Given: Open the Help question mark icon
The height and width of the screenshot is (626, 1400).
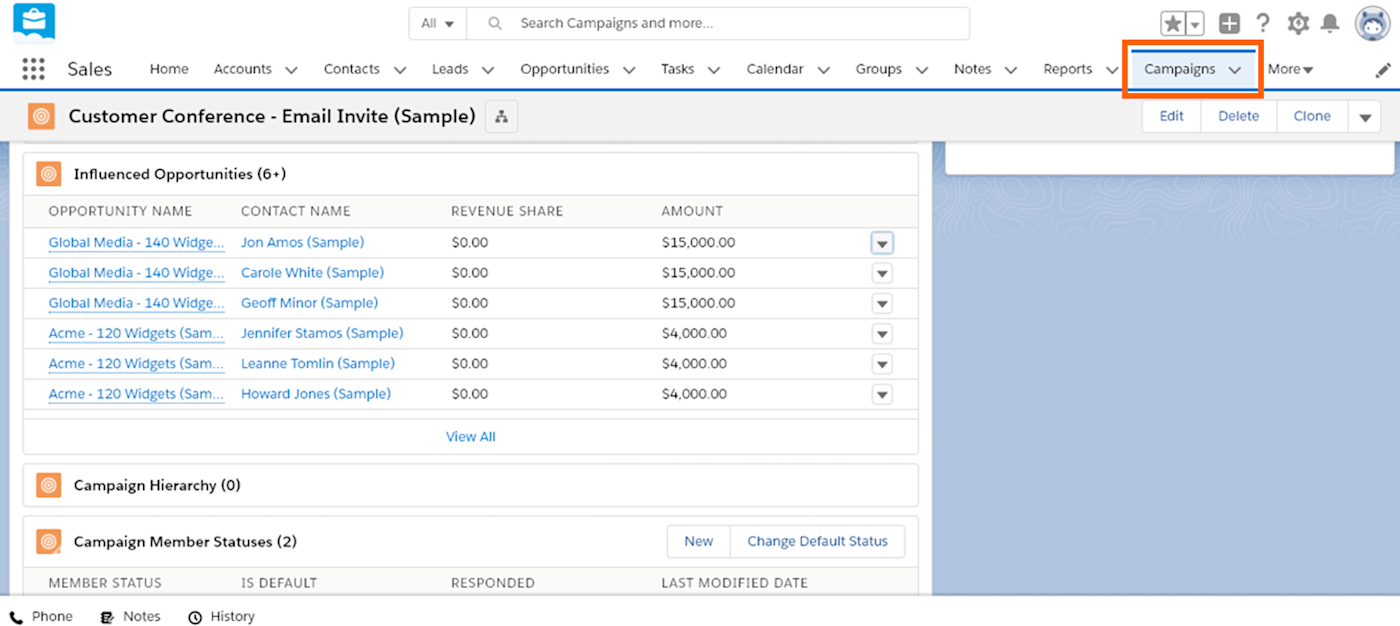Looking at the screenshot, I should pyautogui.click(x=1263, y=24).
